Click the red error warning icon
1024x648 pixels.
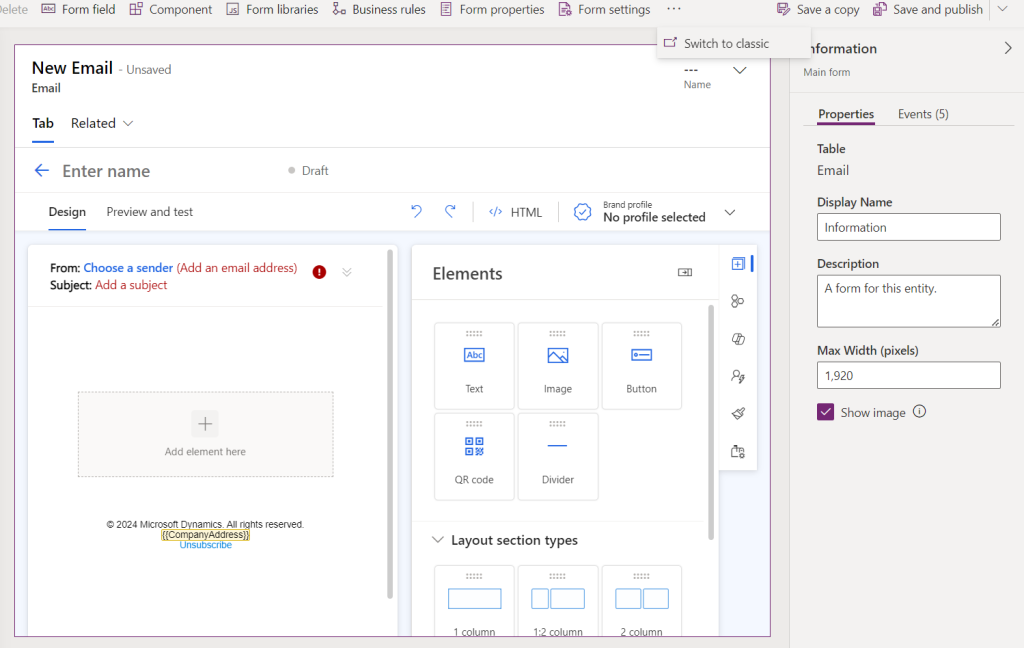[319, 272]
